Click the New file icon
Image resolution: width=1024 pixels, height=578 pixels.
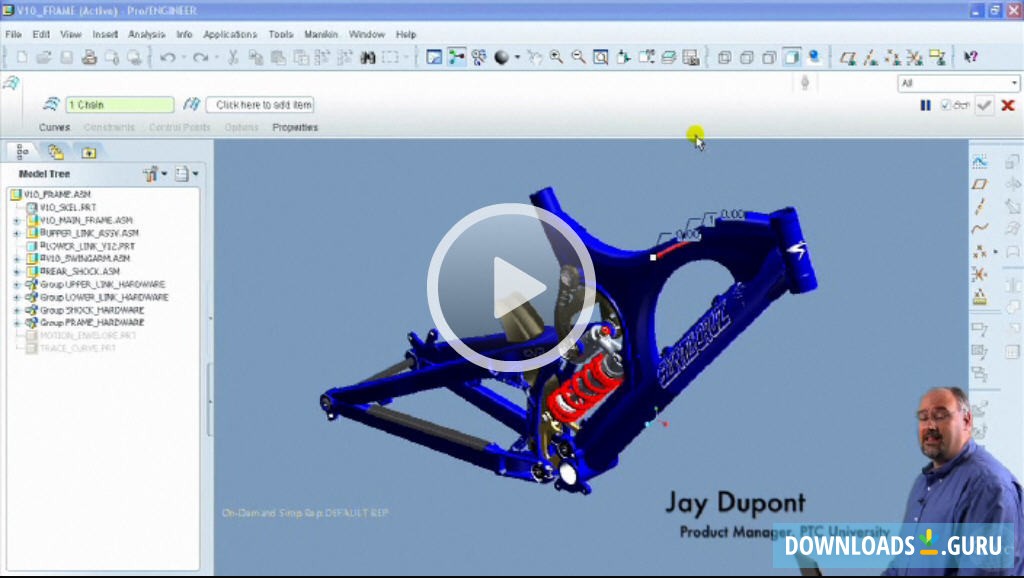pos(22,57)
